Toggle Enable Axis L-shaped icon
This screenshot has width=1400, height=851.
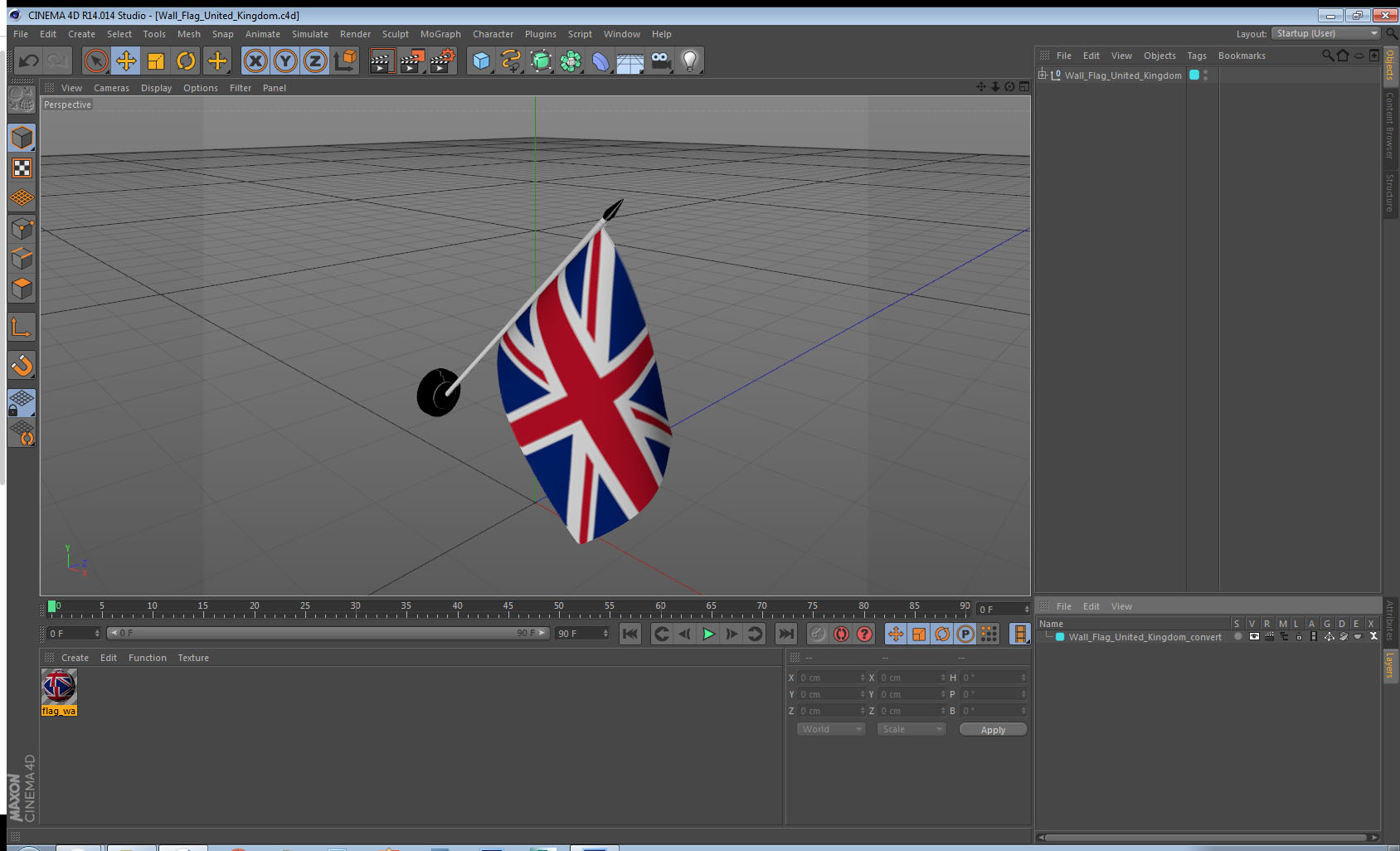coord(22,328)
